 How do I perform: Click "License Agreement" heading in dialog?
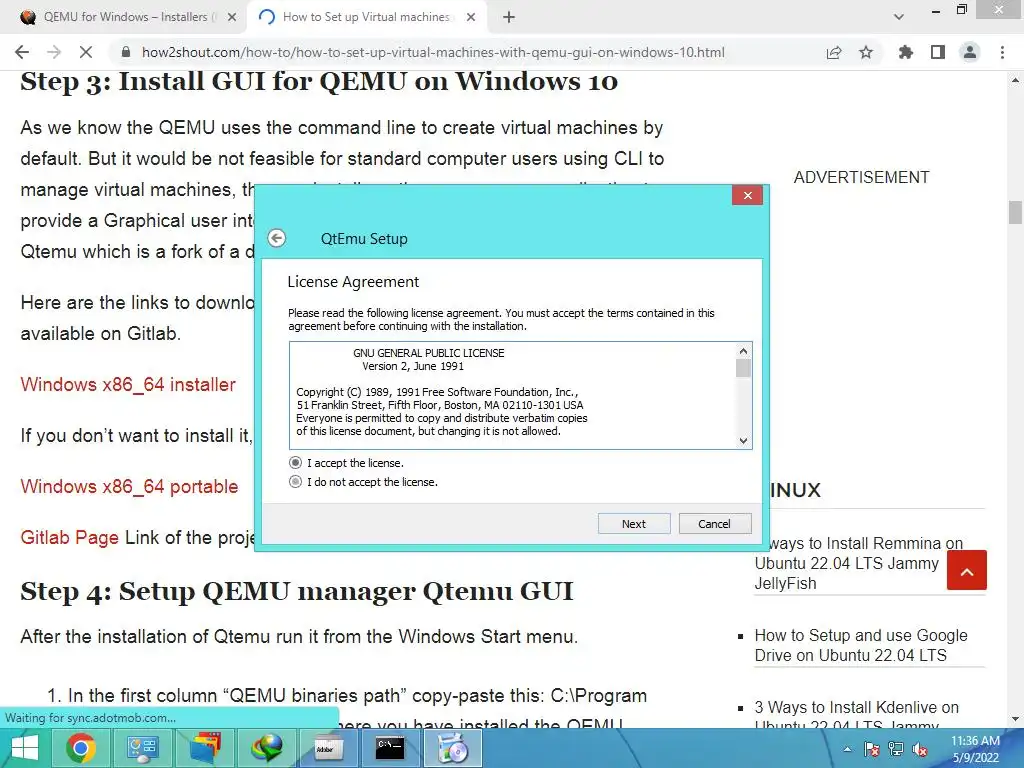353,282
